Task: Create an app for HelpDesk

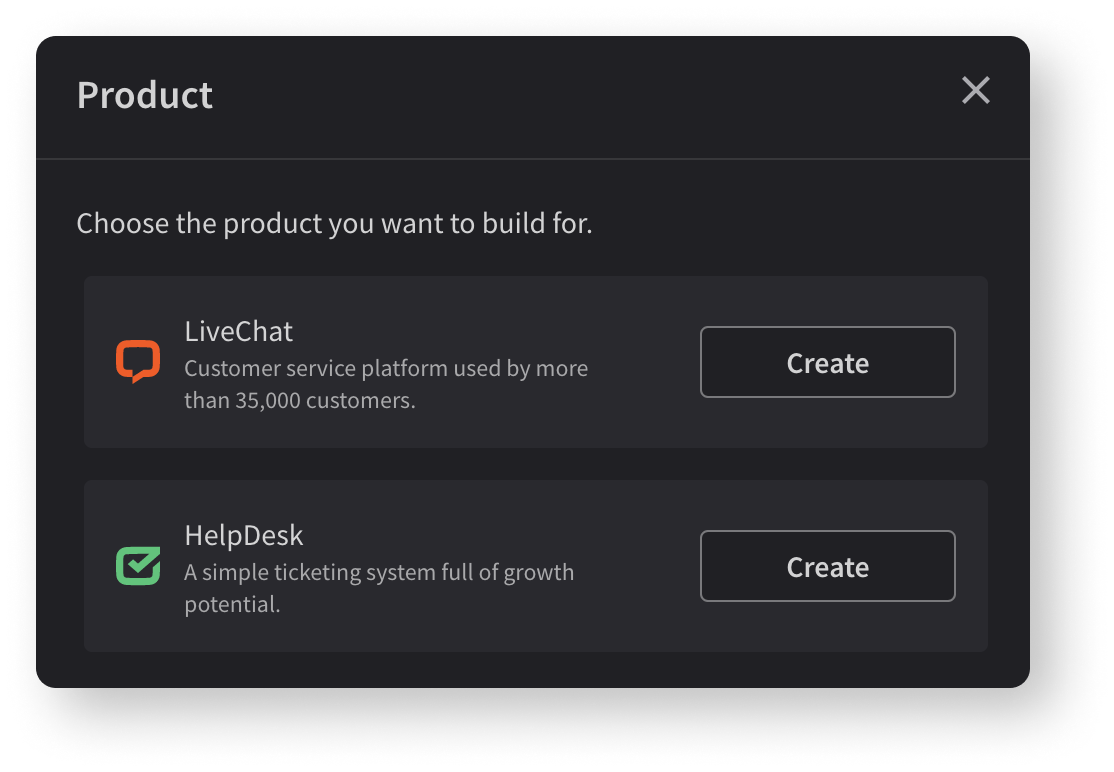Action: point(827,566)
